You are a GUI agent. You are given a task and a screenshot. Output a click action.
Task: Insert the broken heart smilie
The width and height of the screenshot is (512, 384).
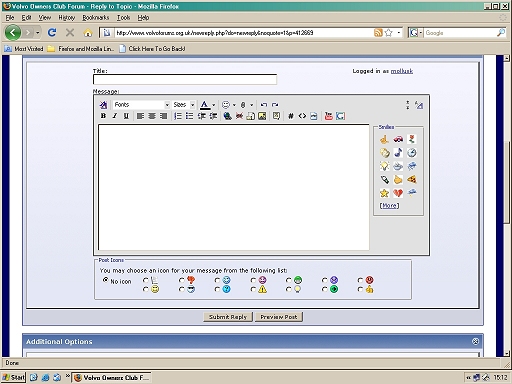click(398, 193)
